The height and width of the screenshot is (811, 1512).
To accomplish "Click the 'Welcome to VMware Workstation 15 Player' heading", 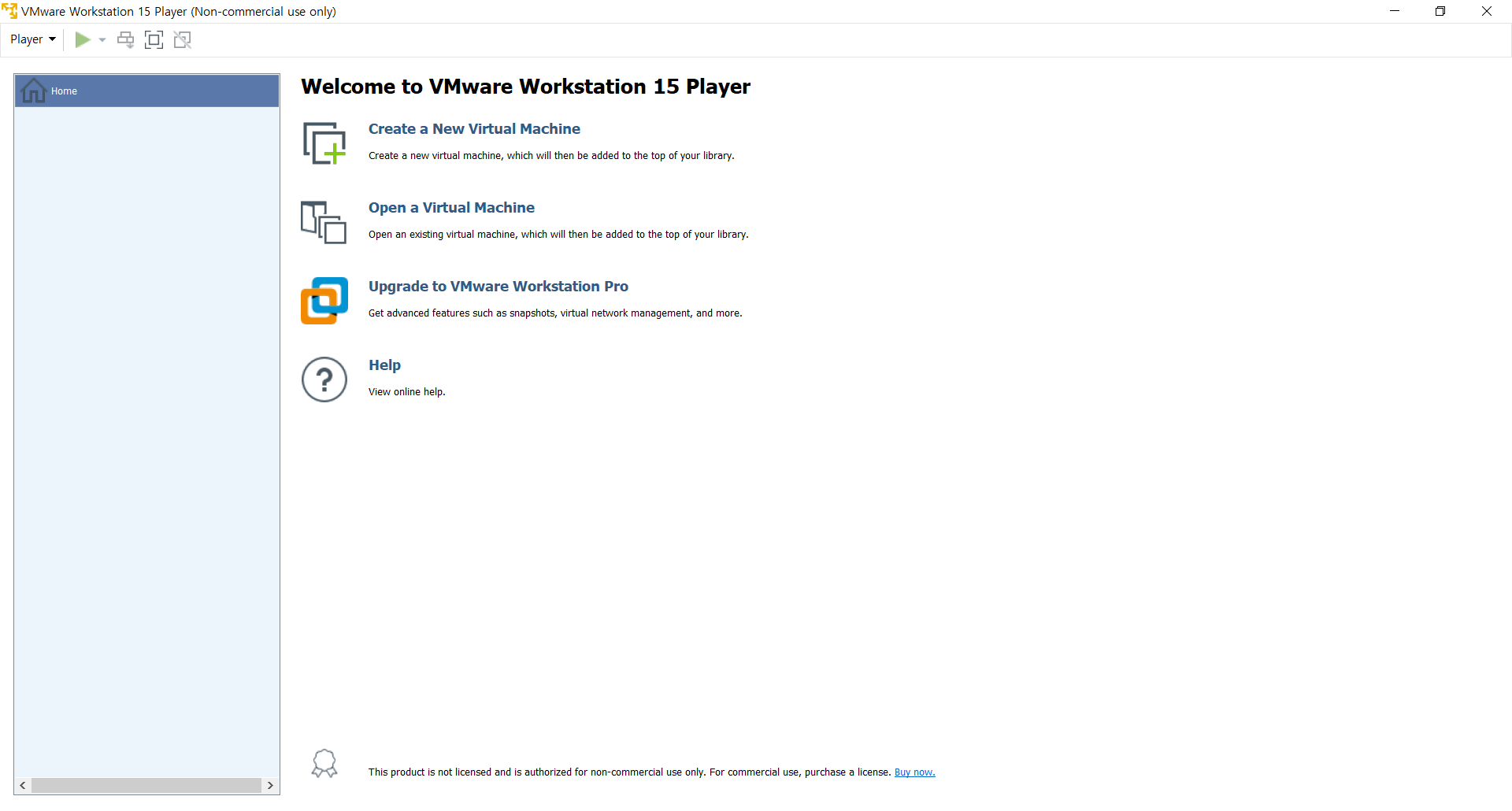I will tap(526, 87).
